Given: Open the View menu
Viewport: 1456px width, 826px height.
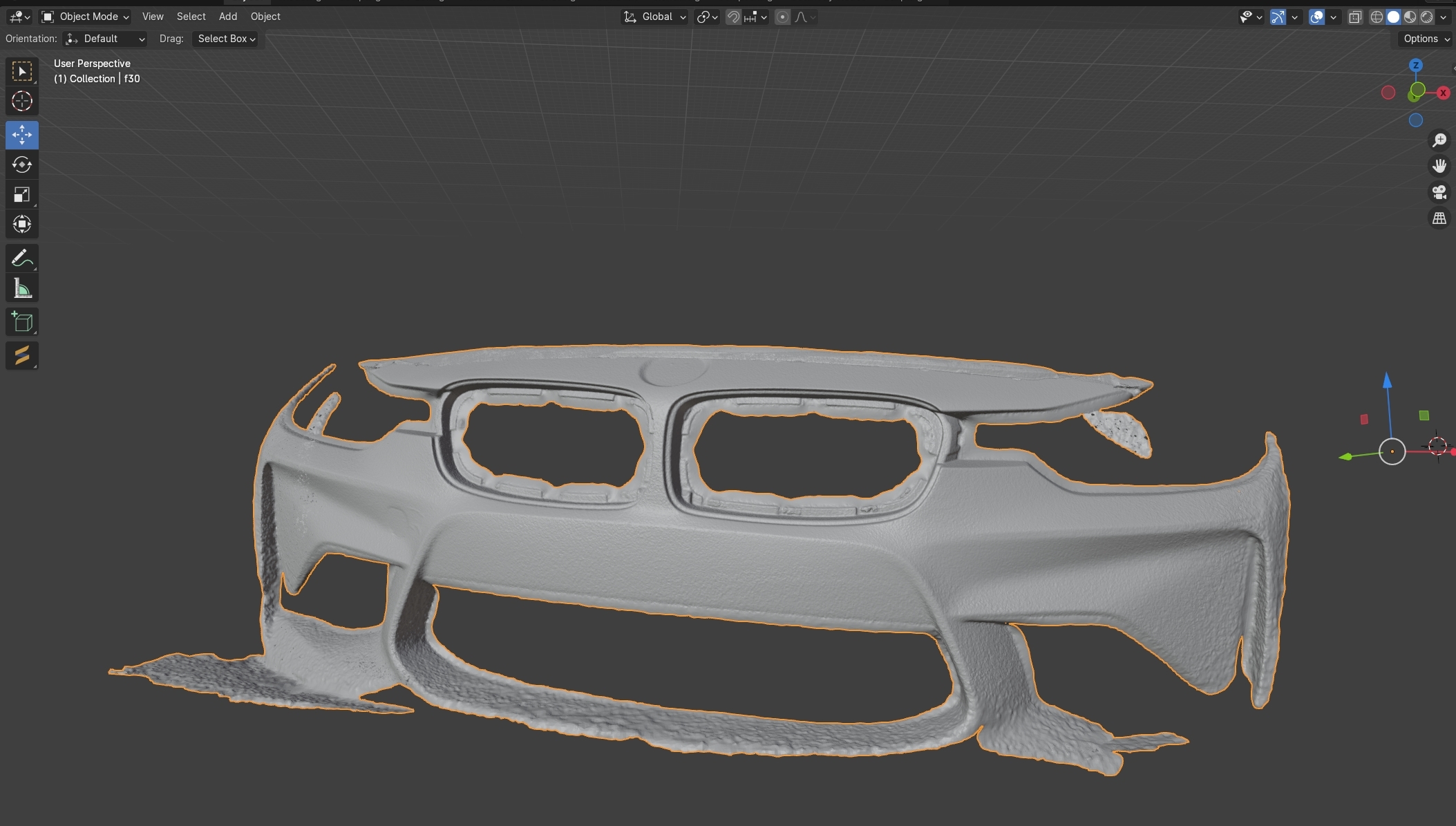Looking at the screenshot, I should (x=153, y=17).
